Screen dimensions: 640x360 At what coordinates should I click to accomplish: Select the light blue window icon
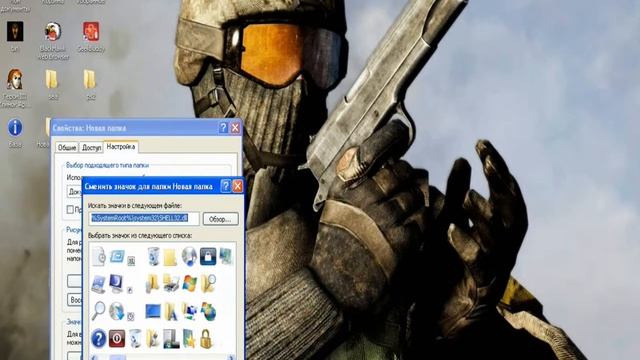[x=117, y=256]
